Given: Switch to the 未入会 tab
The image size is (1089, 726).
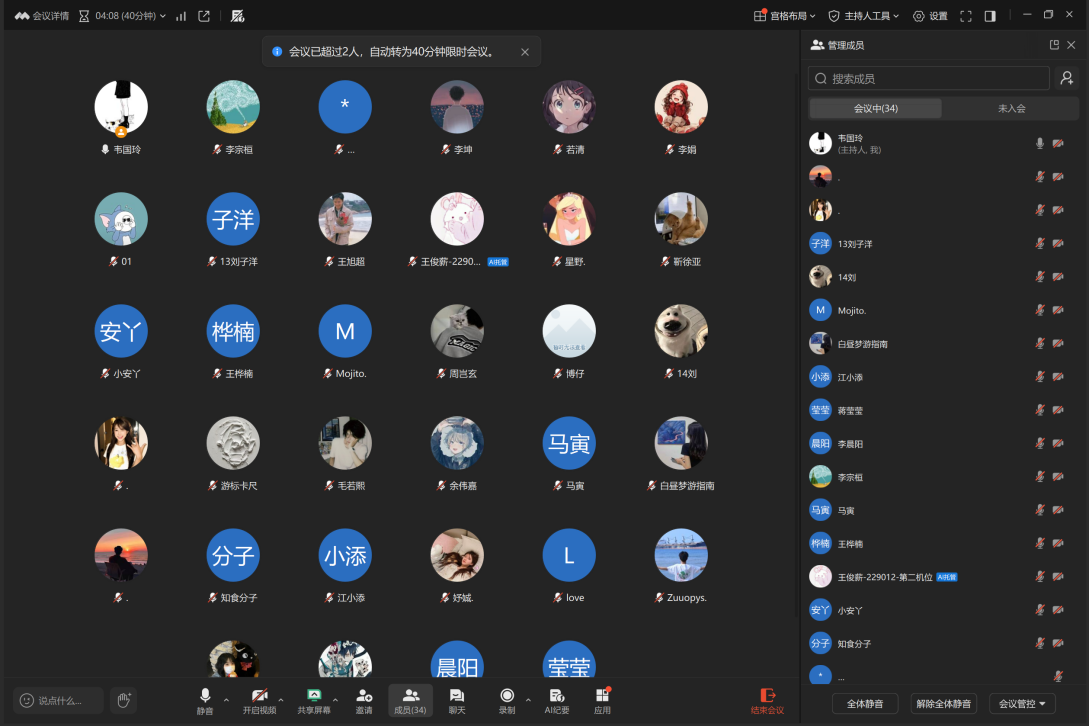Looking at the screenshot, I should (x=1011, y=108).
